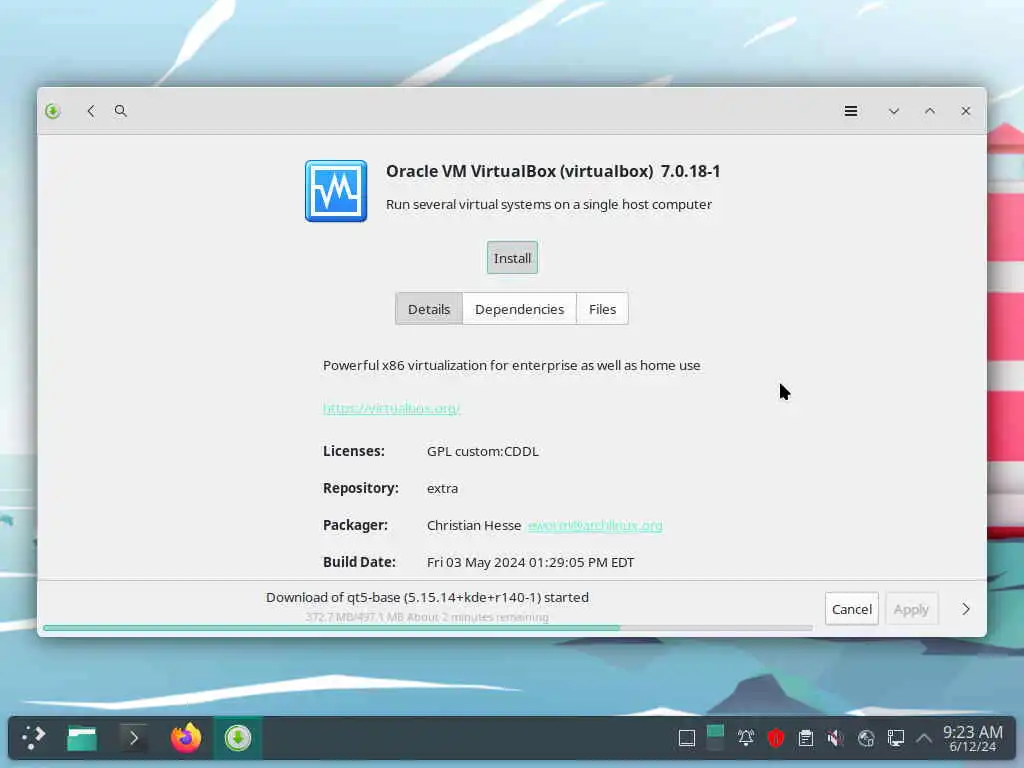1024x768 pixels.
Task: Open the packager's archlinux.org email link
Action: (x=594, y=525)
